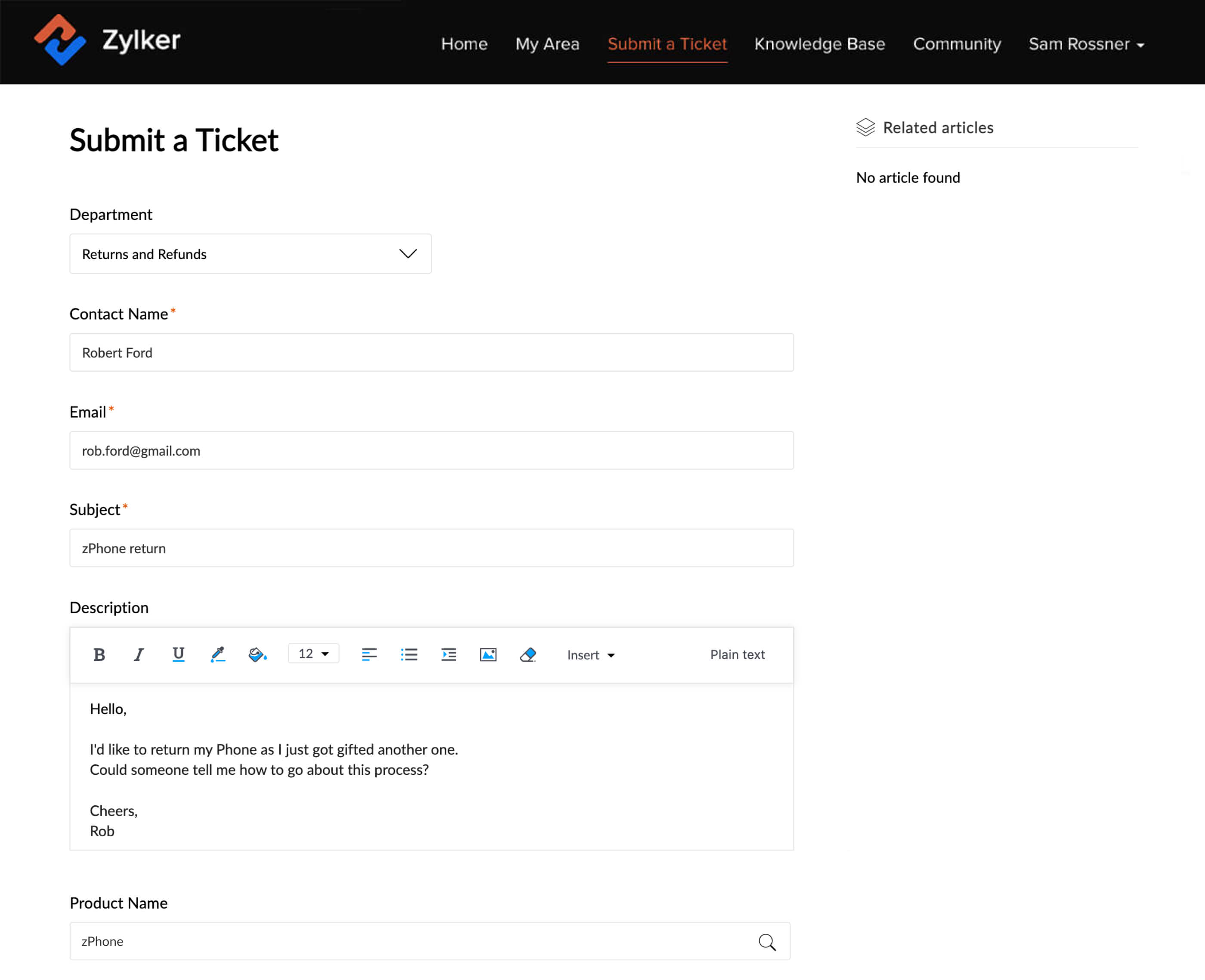Click the Community menu item

pyautogui.click(x=956, y=44)
